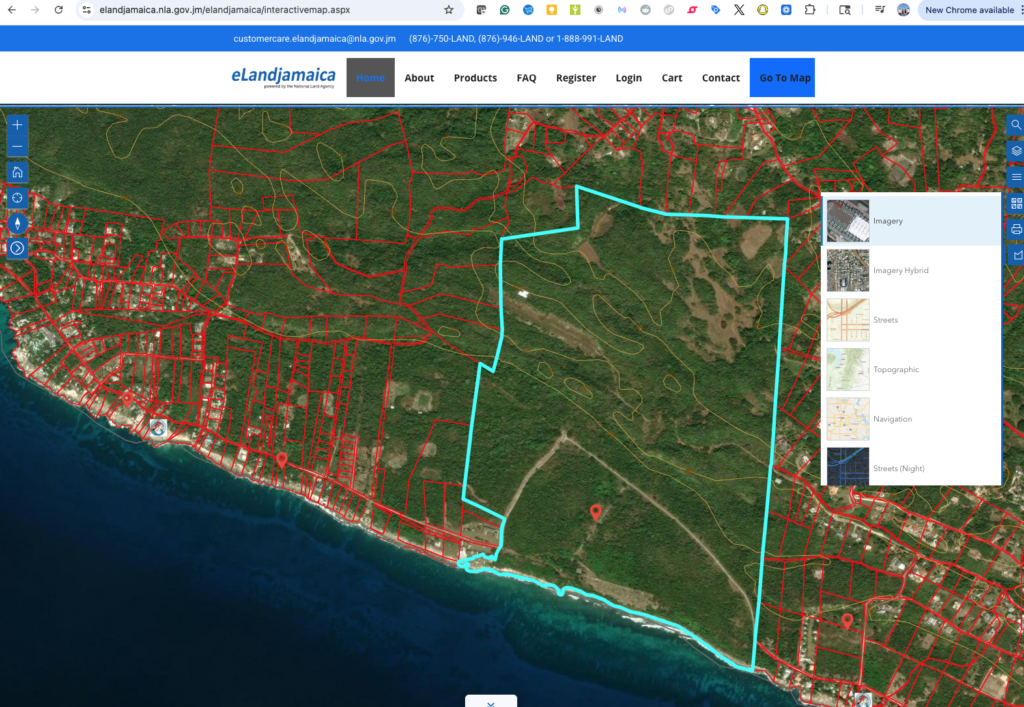Reset map orientation with compass
Viewport: 1024px width, 707px height.
pyautogui.click(x=17, y=223)
